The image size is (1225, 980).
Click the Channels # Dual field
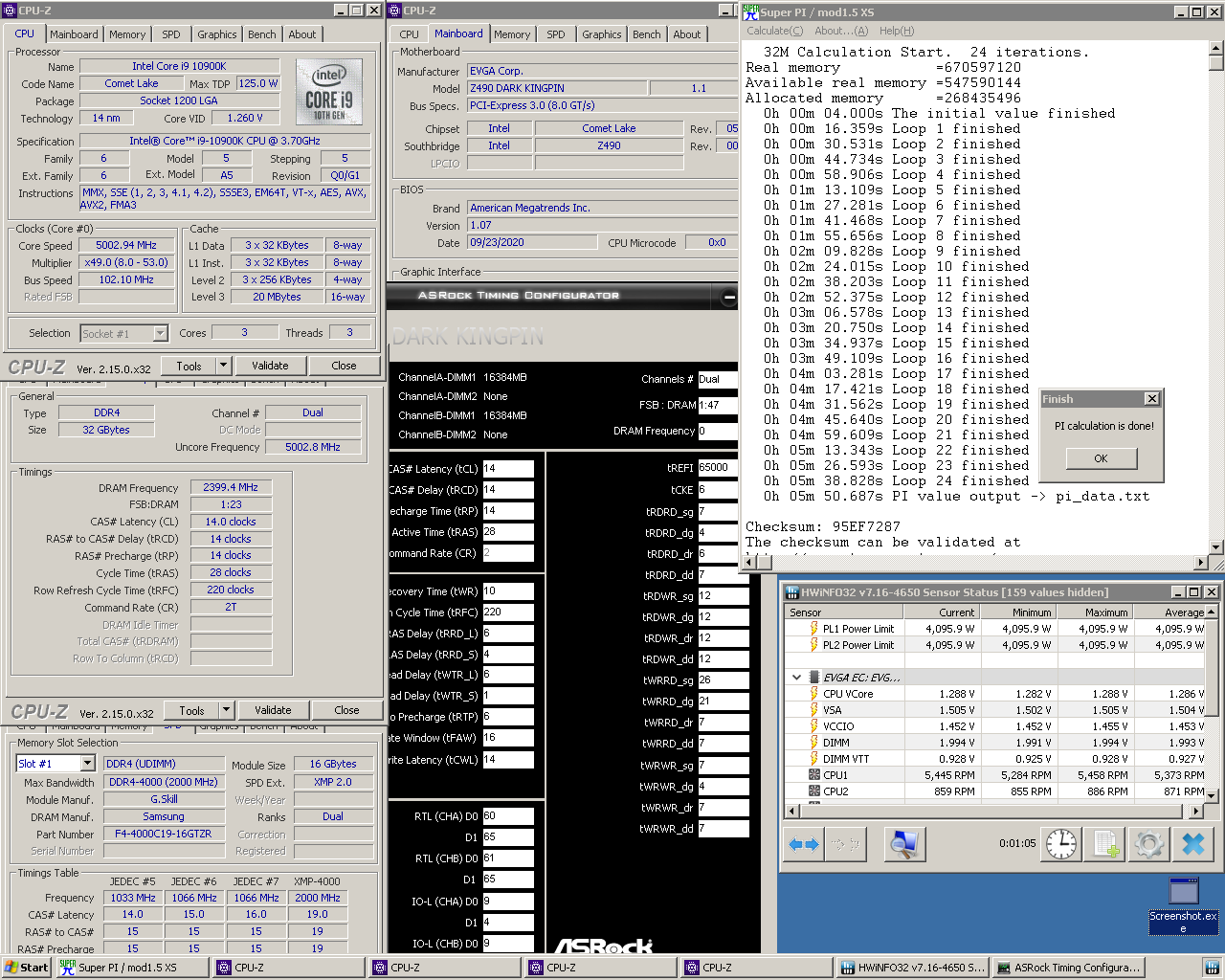(x=719, y=379)
